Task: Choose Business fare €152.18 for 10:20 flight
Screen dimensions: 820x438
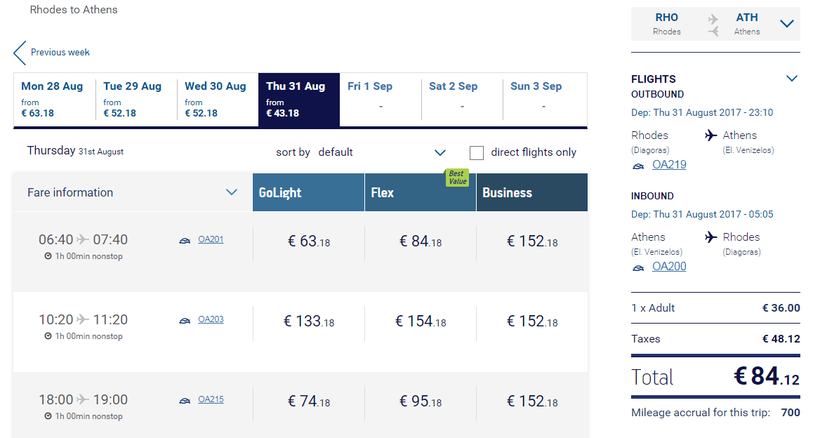Action: point(532,321)
